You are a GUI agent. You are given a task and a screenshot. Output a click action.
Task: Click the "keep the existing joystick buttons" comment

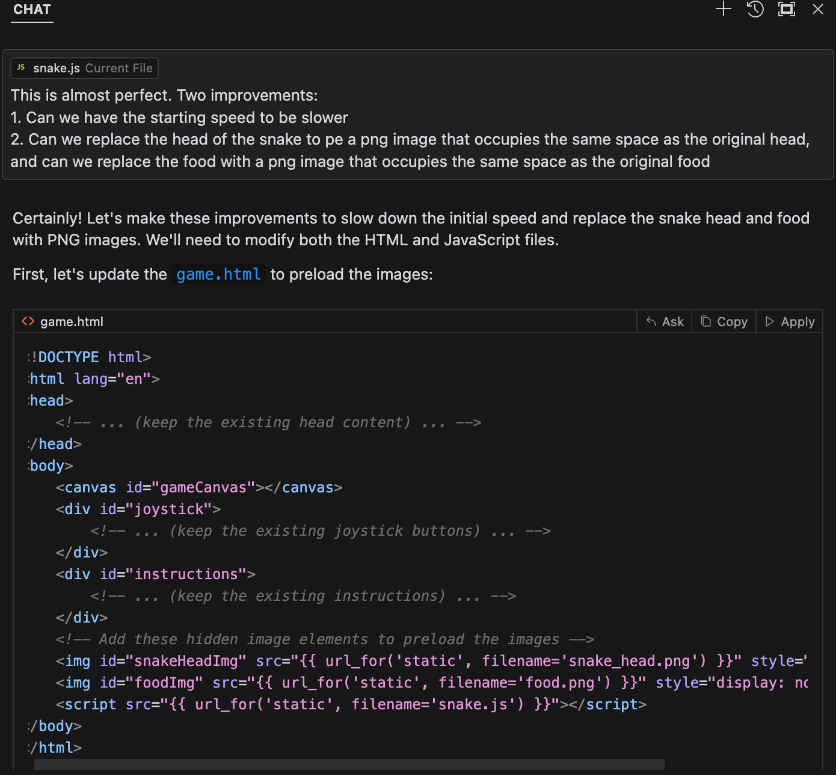tap(320, 531)
